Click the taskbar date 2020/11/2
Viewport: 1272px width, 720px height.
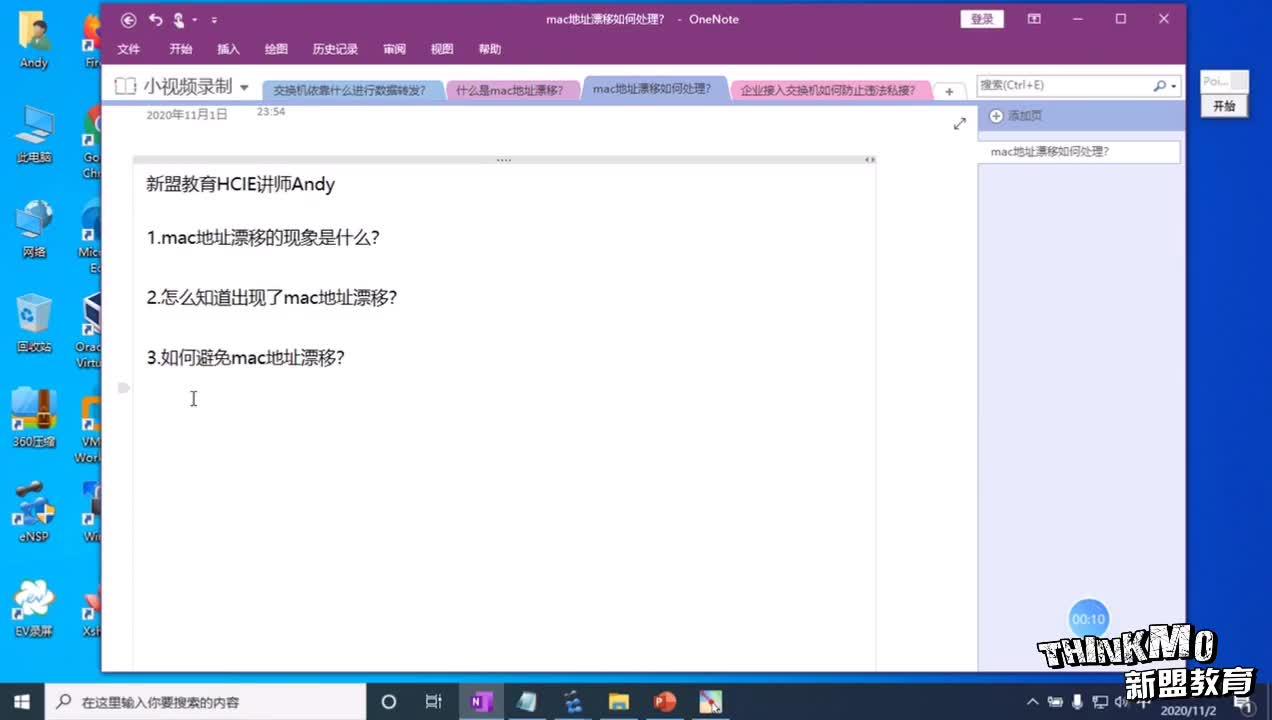(x=1188, y=711)
